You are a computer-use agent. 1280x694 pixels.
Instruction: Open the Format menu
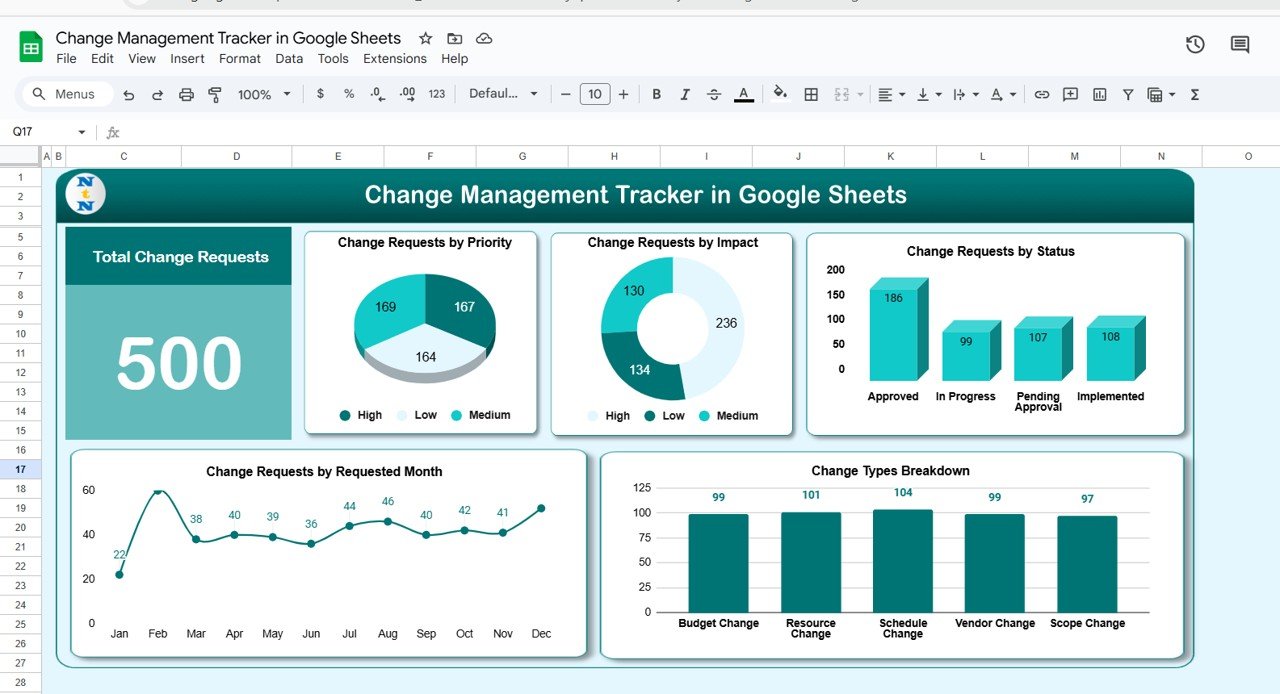[x=240, y=59]
